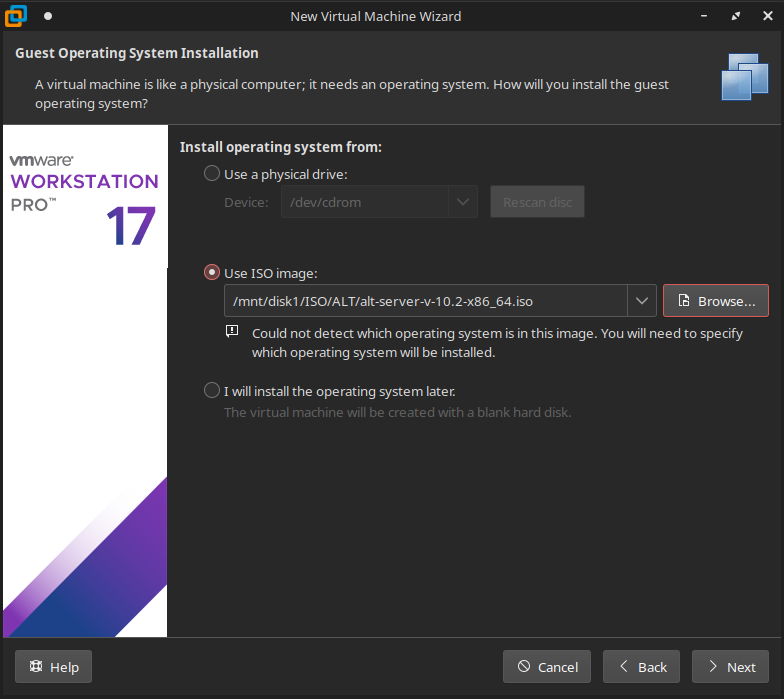Expand the ISO image path dropdown arrow
The height and width of the screenshot is (699, 784).
coord(641,301)
